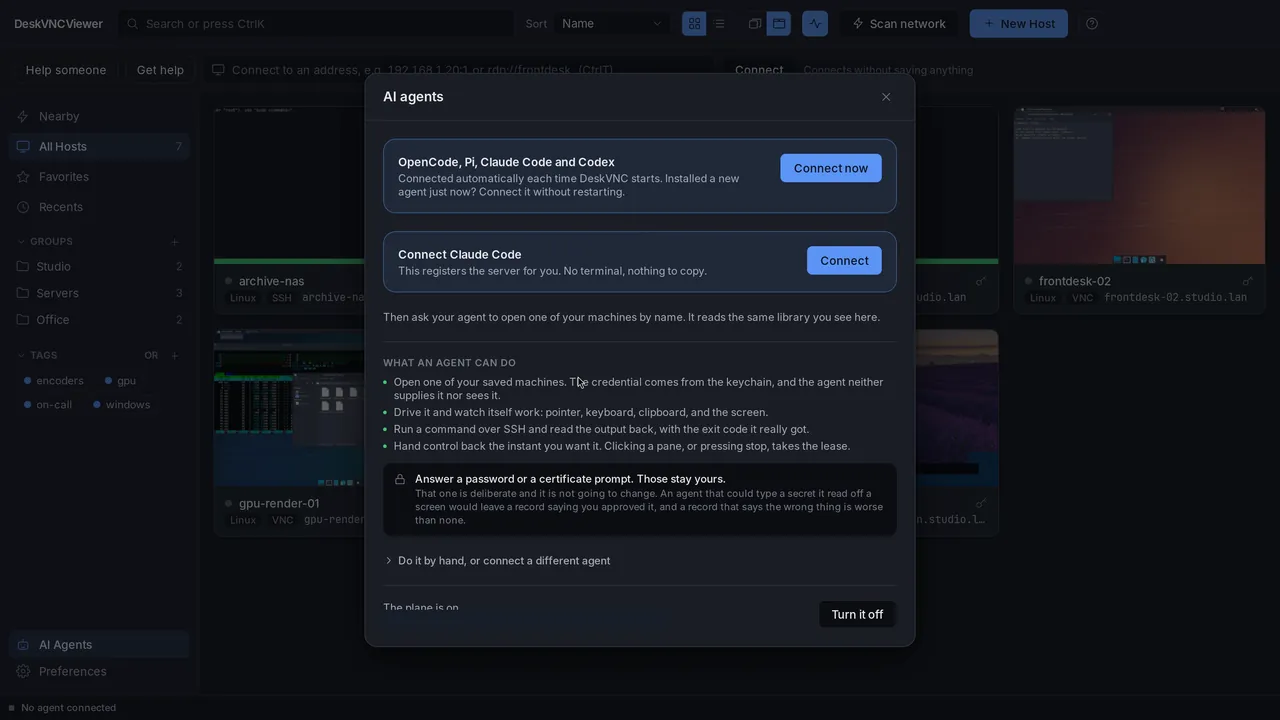Open the Servers group
This screenshot has height=720, width=1280.
pyautogui.click(x=99, y=293)
